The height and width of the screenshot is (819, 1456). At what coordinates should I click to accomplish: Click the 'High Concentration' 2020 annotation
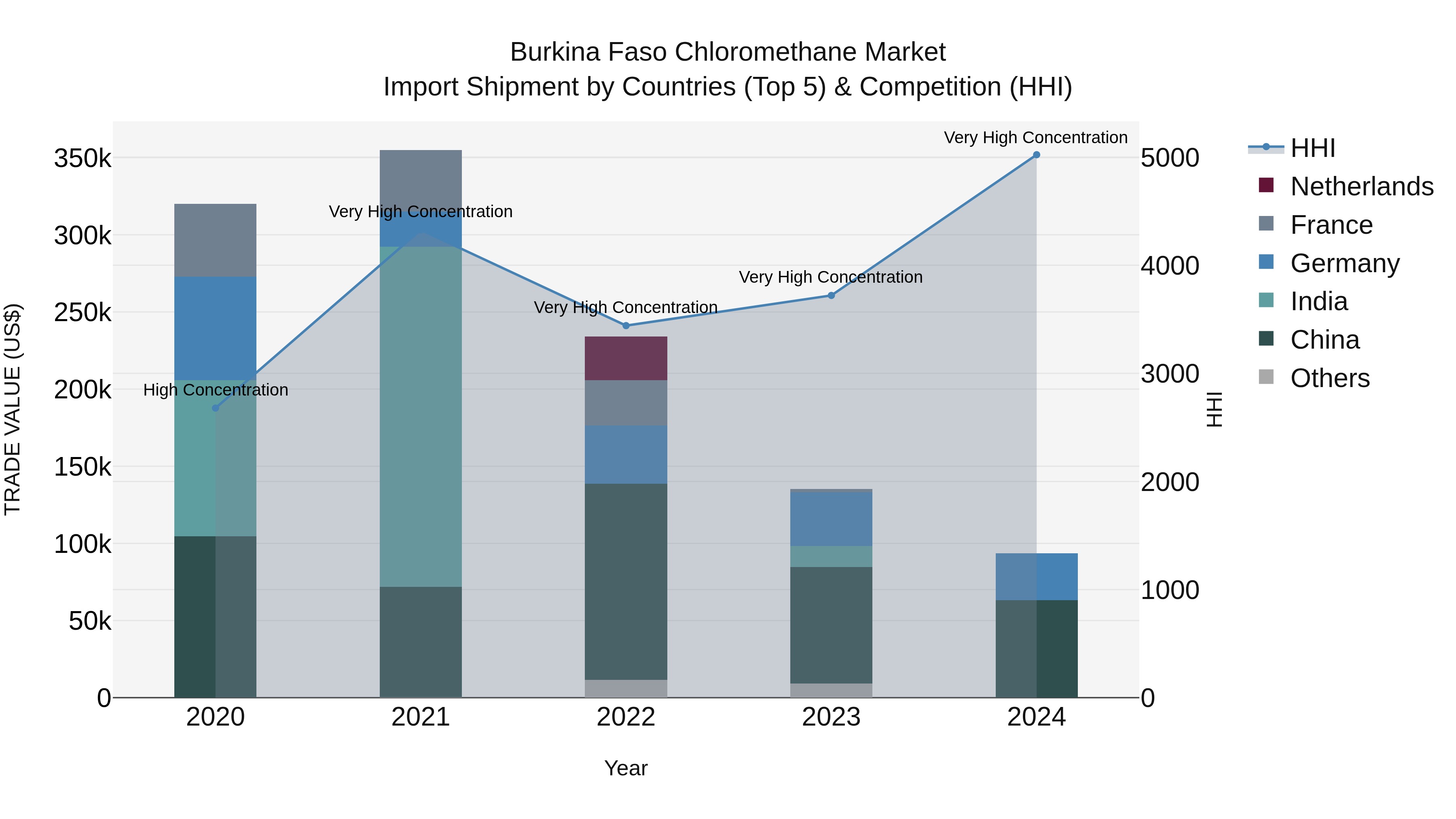215,390
